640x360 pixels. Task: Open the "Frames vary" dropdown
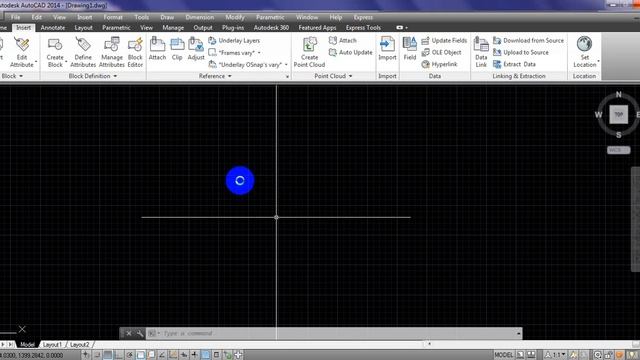235,53
